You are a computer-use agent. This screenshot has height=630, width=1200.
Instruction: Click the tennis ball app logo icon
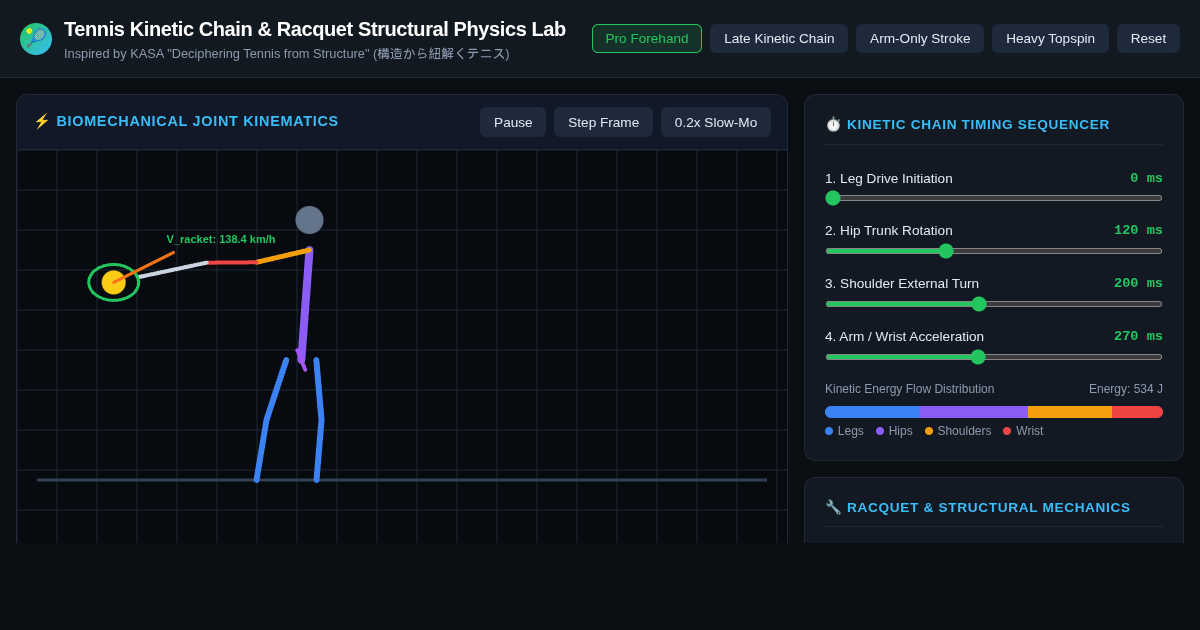point(36,39)
